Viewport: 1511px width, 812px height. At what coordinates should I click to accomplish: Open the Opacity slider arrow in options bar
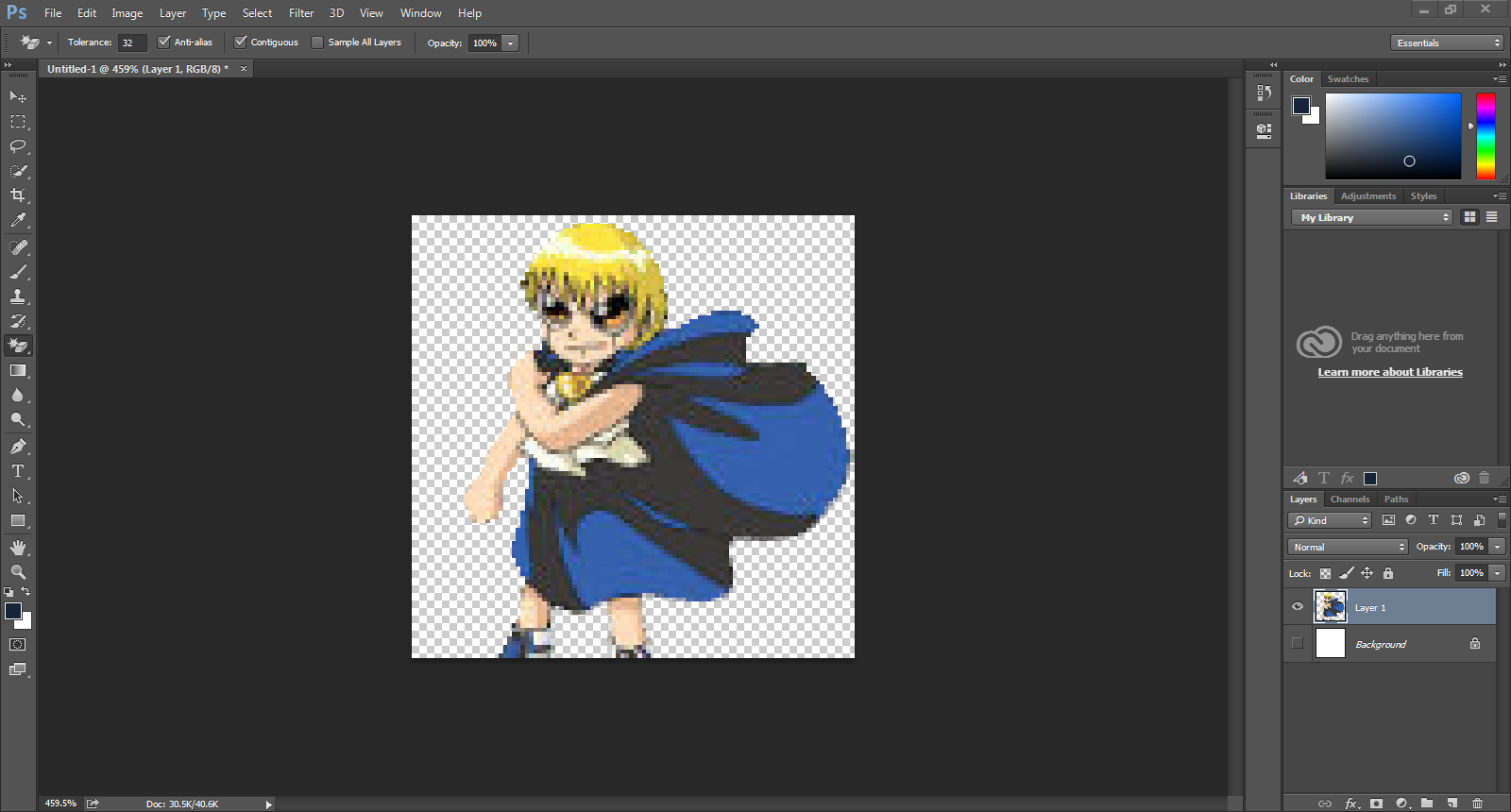[511, 42]
